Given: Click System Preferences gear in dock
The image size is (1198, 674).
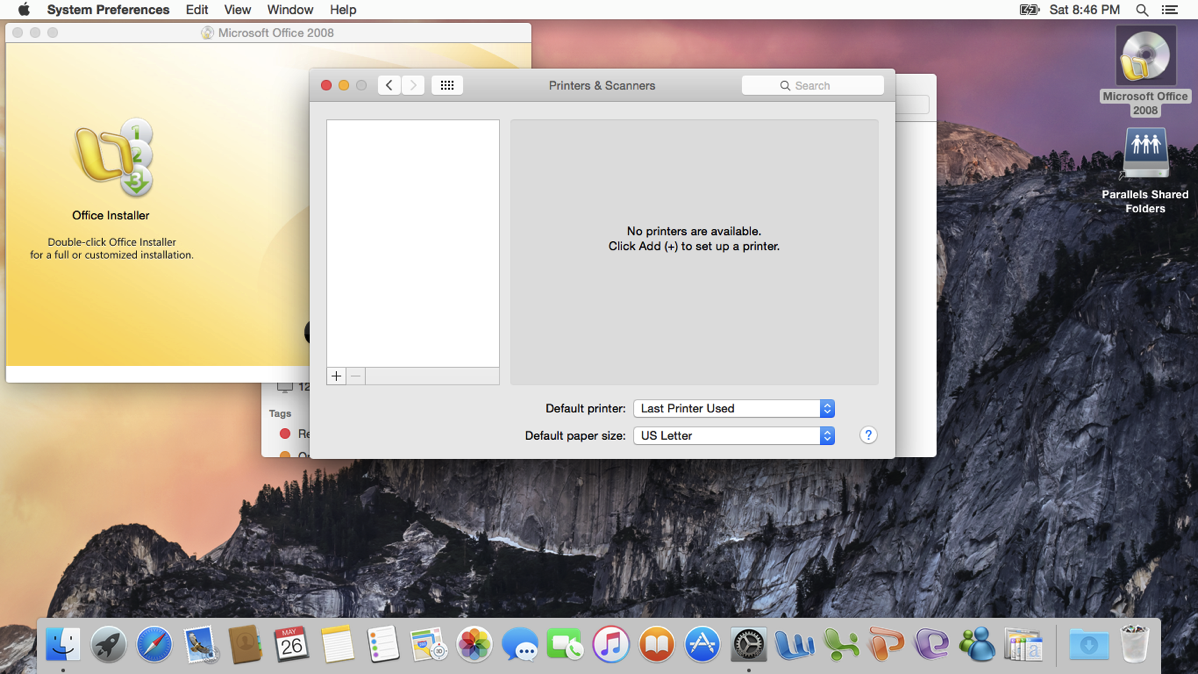Looking at the screenshot, I should (748, 644).
